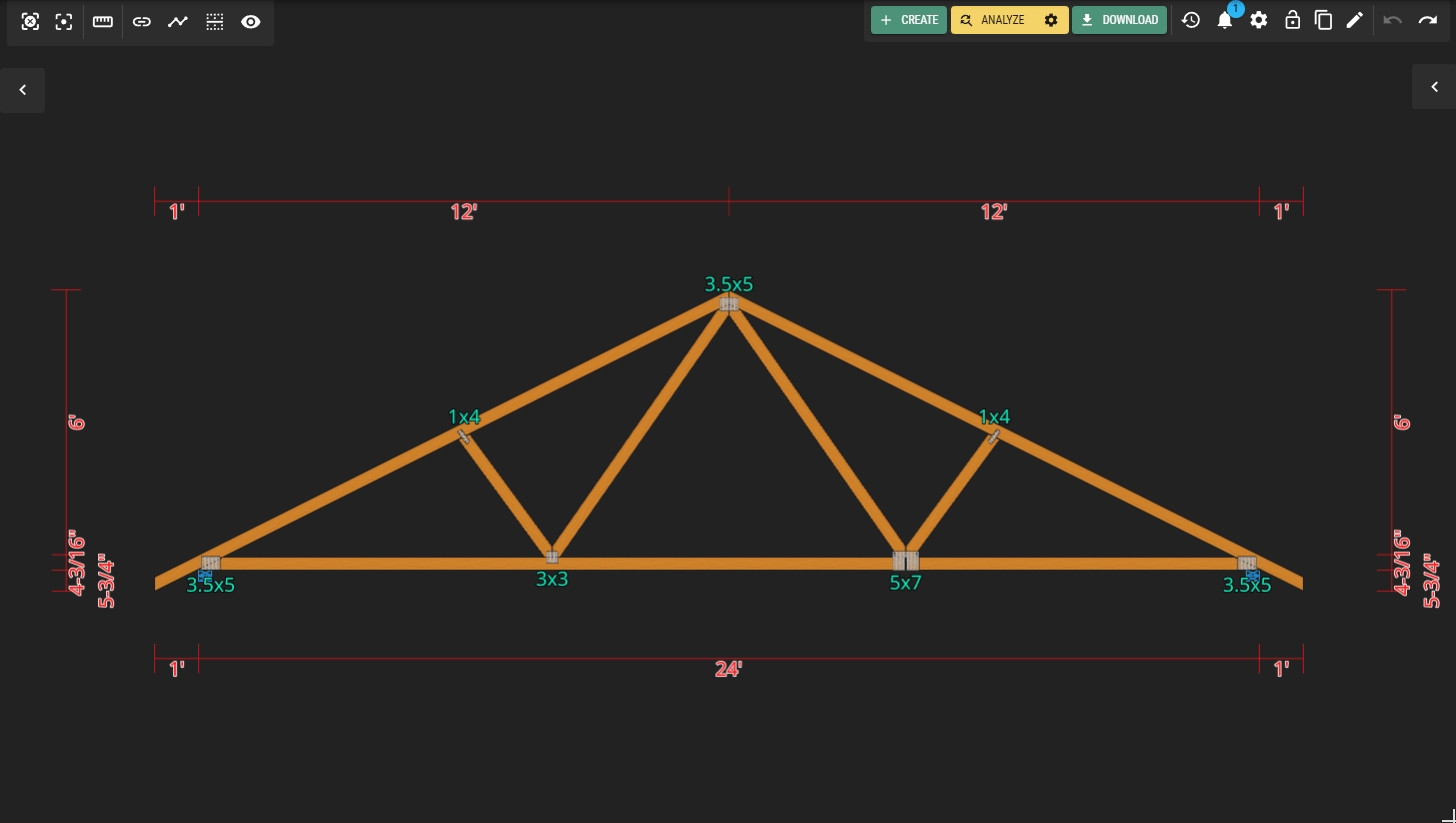Screen dimensions: 1456x823
Task: Click the line graph icon in toolbar
Action: 178,22
